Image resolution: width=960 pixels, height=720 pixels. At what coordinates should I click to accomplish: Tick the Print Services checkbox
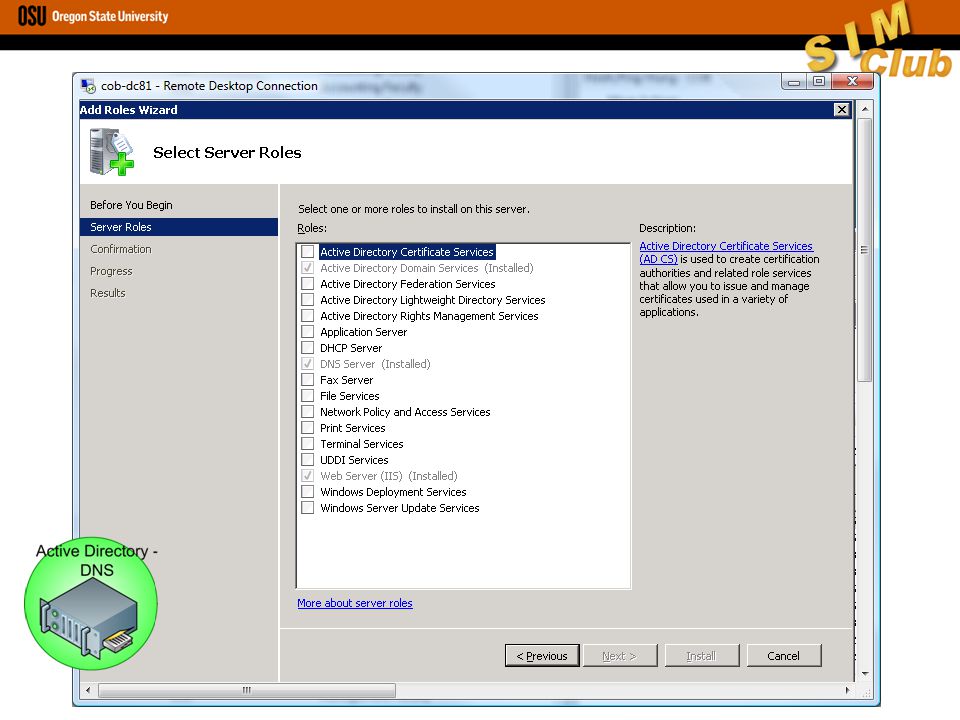pos(308,427)
